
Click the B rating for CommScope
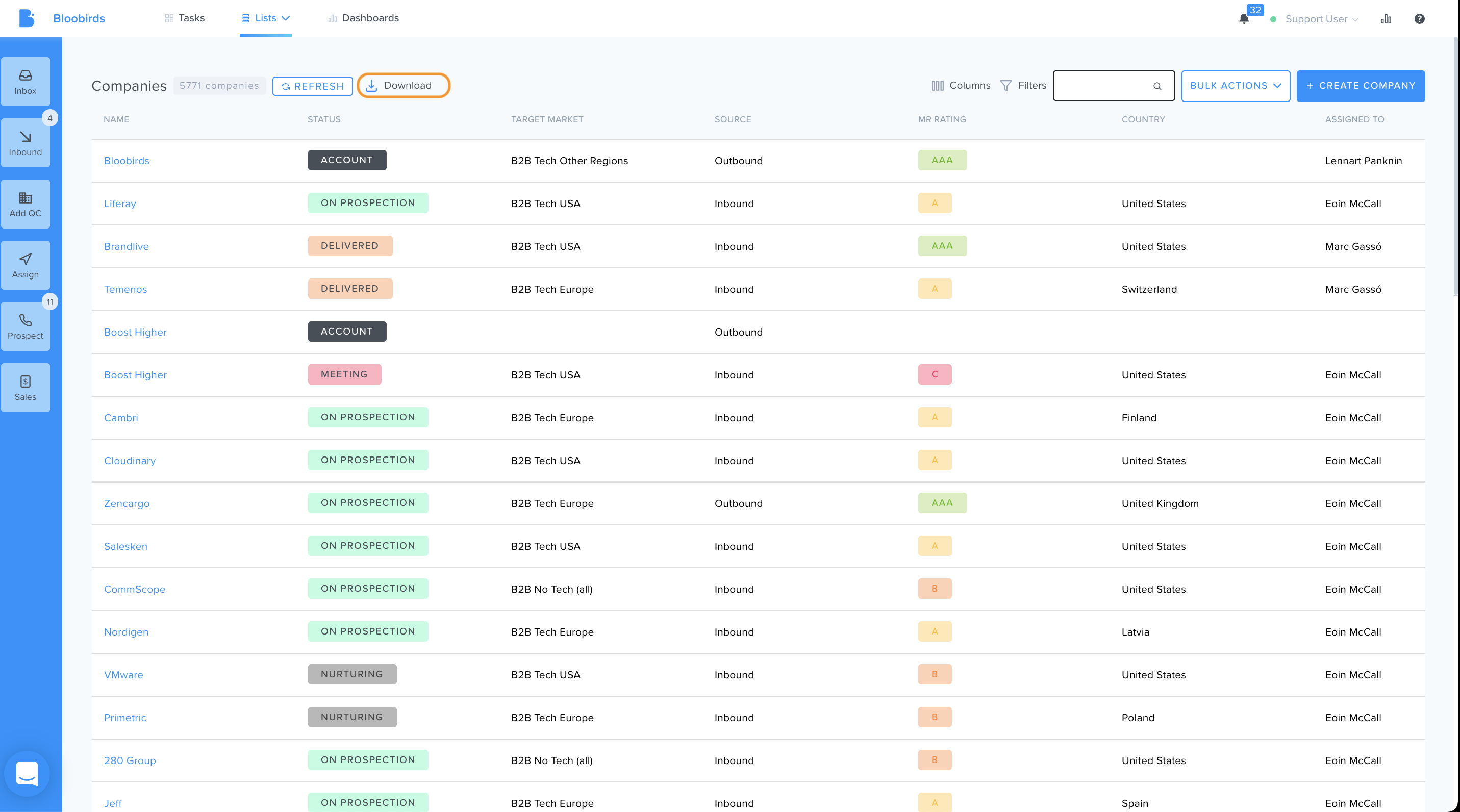935,588
